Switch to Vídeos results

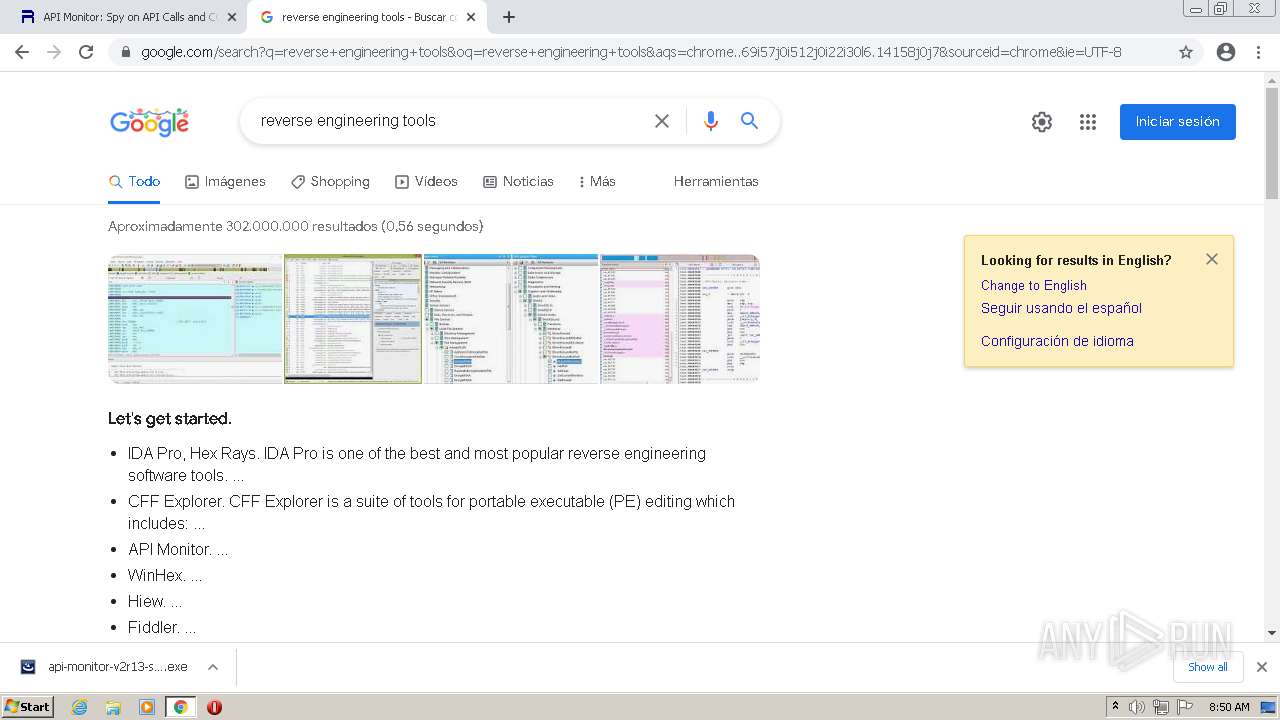[x=426, y=182]
